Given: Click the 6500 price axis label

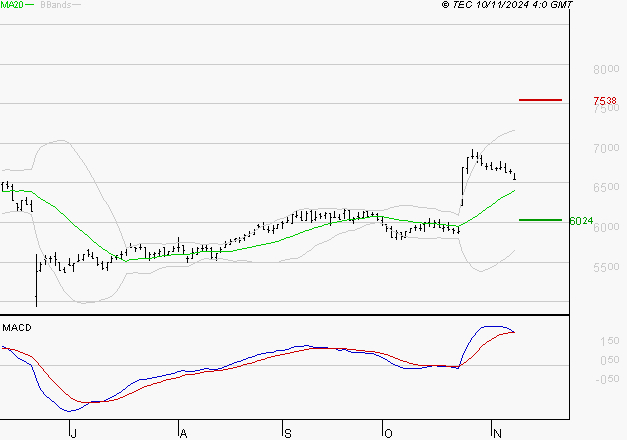Looking at the screenshot, I should (x=606, y=188).
